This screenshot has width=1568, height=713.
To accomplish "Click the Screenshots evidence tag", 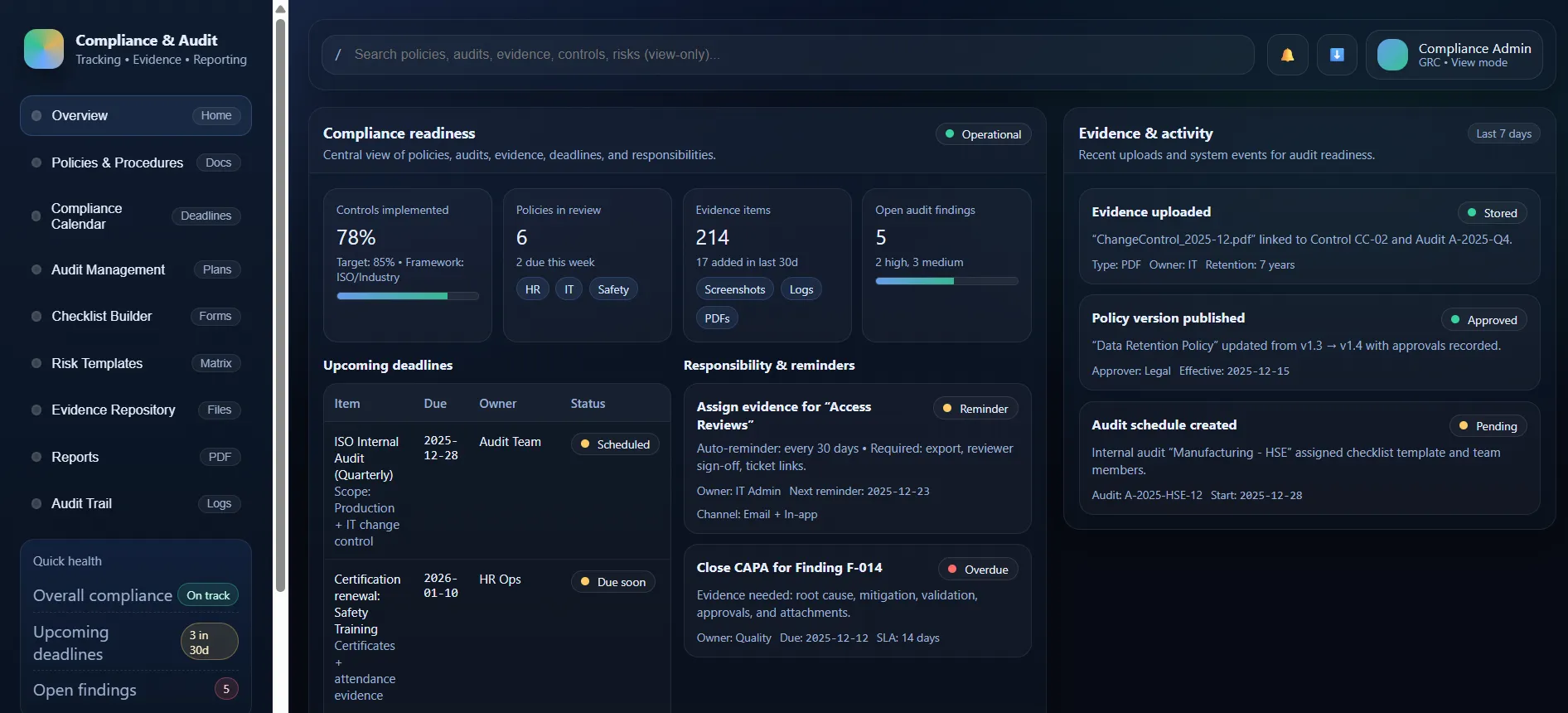I will [735, 289].
